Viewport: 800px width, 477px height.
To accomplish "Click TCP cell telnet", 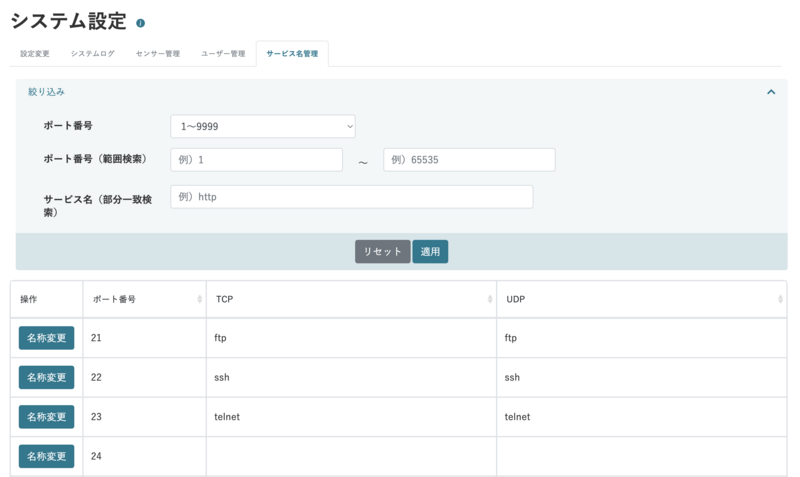I will tap(352, 417).
